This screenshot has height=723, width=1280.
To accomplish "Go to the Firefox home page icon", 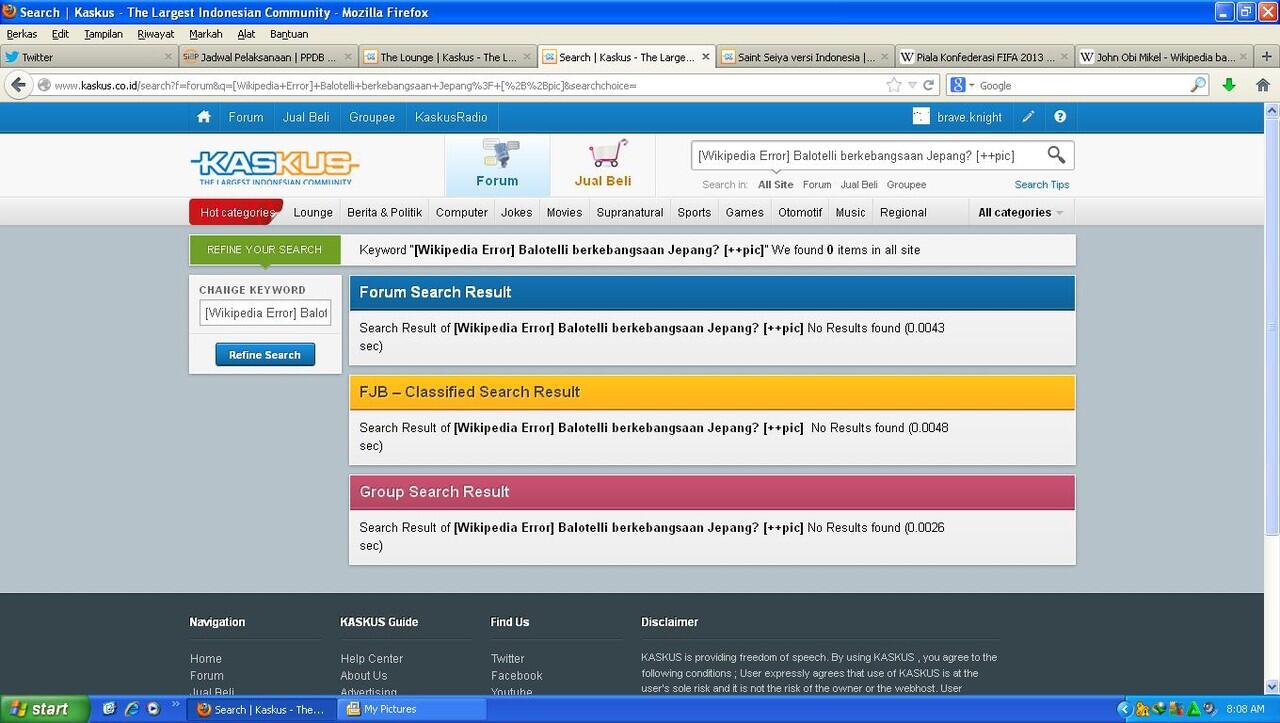I will tap(1262, 85).
